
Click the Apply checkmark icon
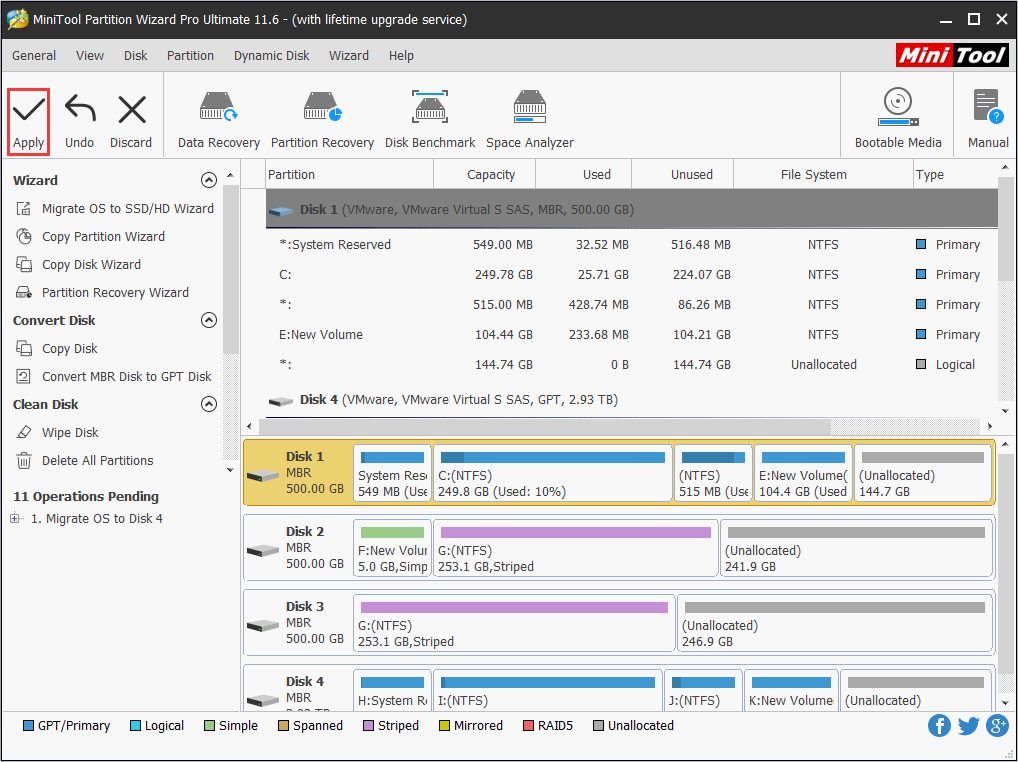[29, 109]
